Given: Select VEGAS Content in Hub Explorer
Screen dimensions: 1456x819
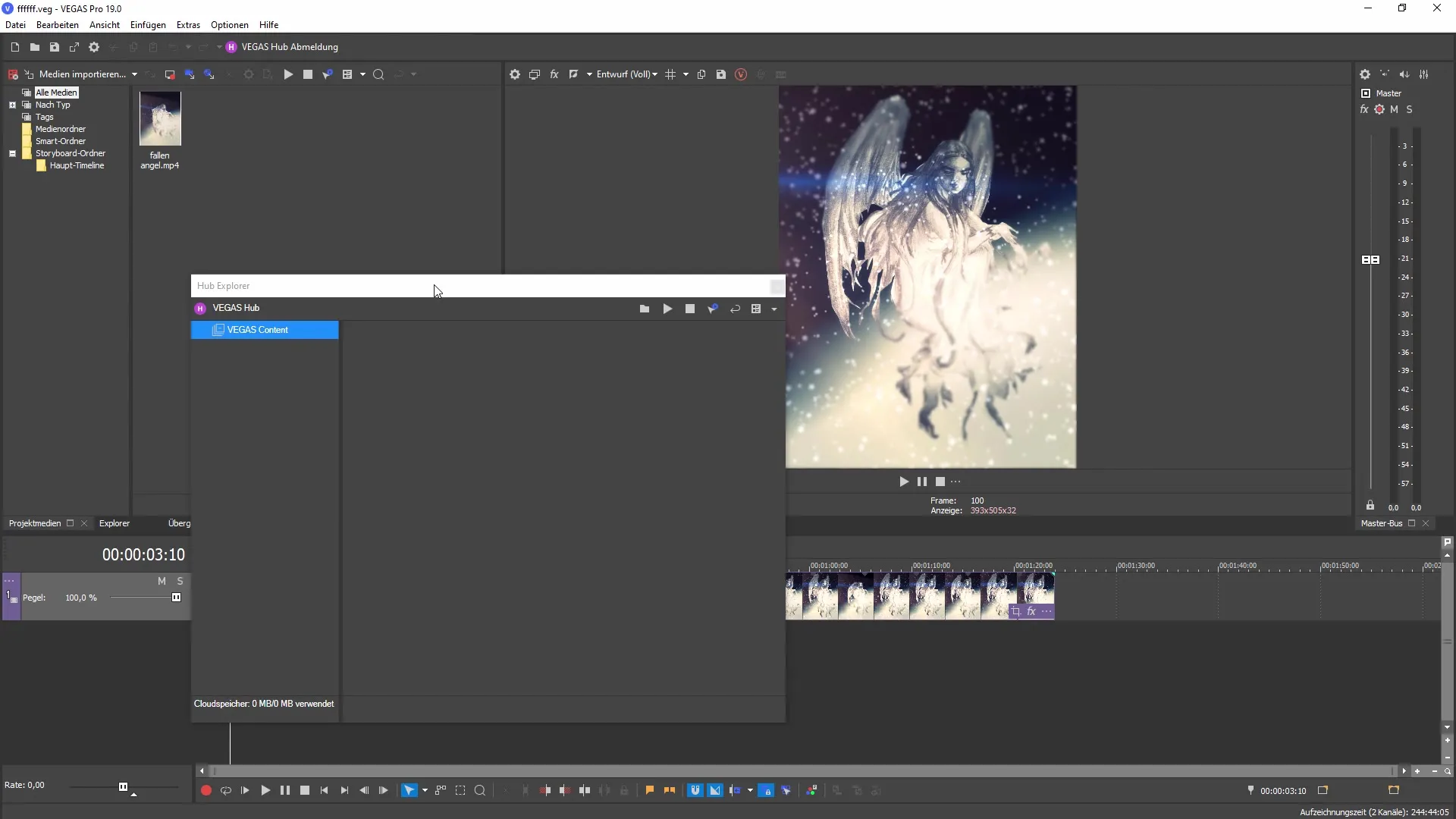Looking at the screenshot, I should click(265, 330).
